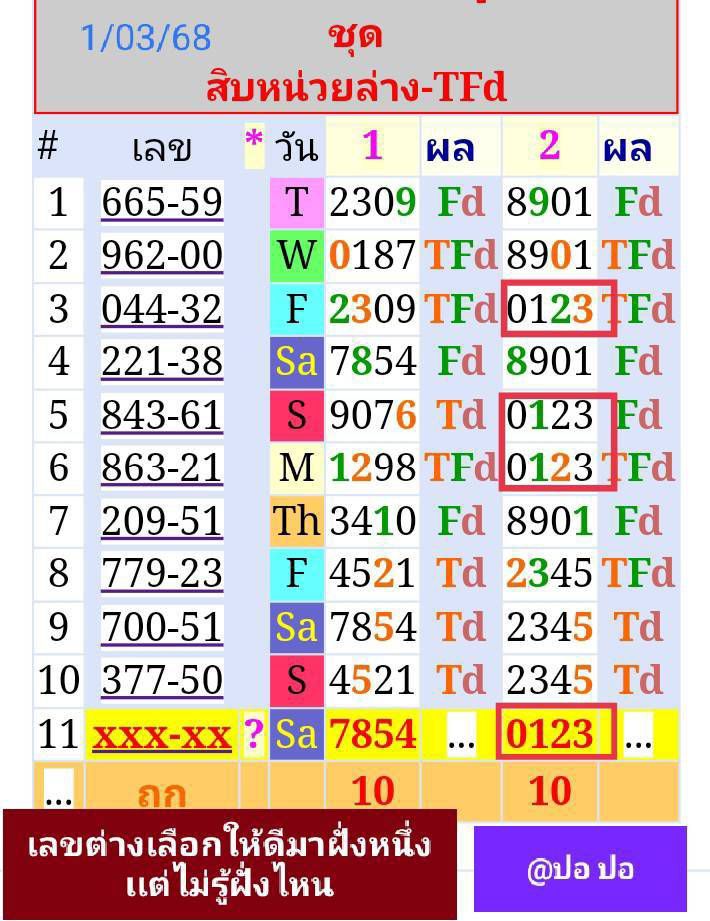Select the magenta column 1 header
Viewport: 710px width, 921px height.
pyautogui.click(x=372, y=147)
